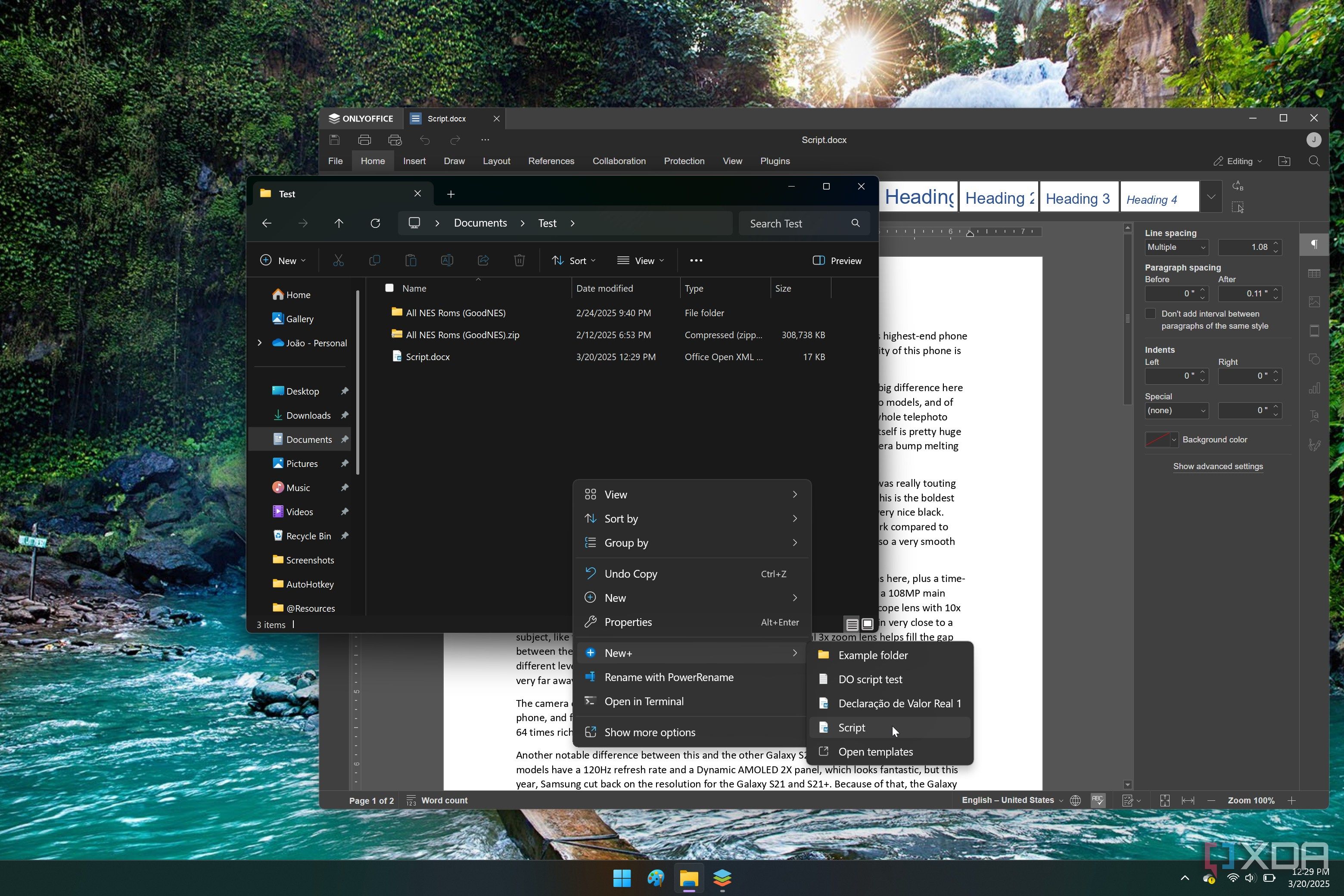Screen dimensions: 1344x896
Task: Choose Script from New+ submenu
Action: [890, 728]
